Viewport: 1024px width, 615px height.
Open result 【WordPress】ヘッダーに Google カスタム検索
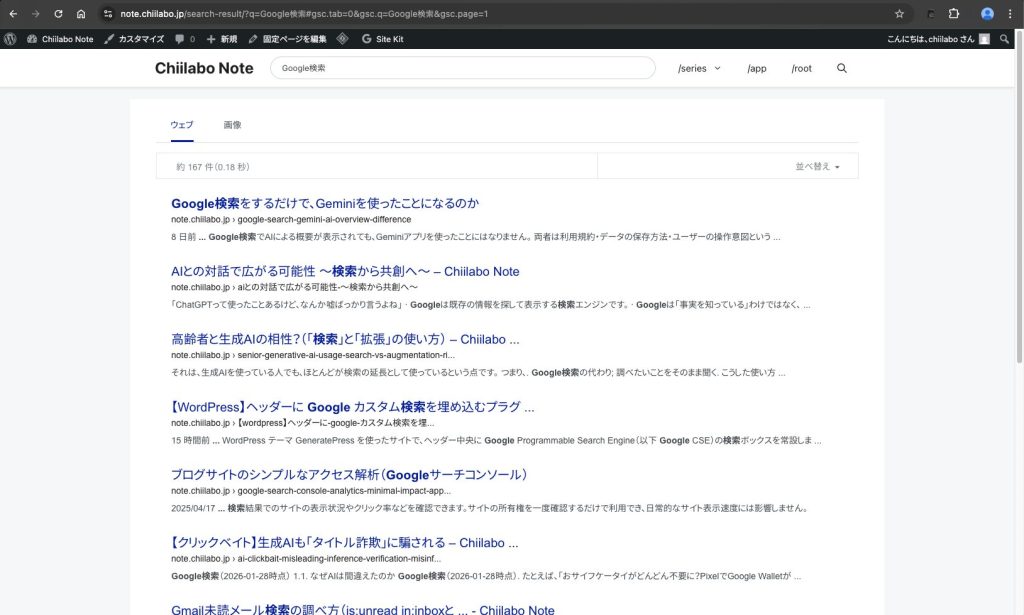click(x=353, y=407)
